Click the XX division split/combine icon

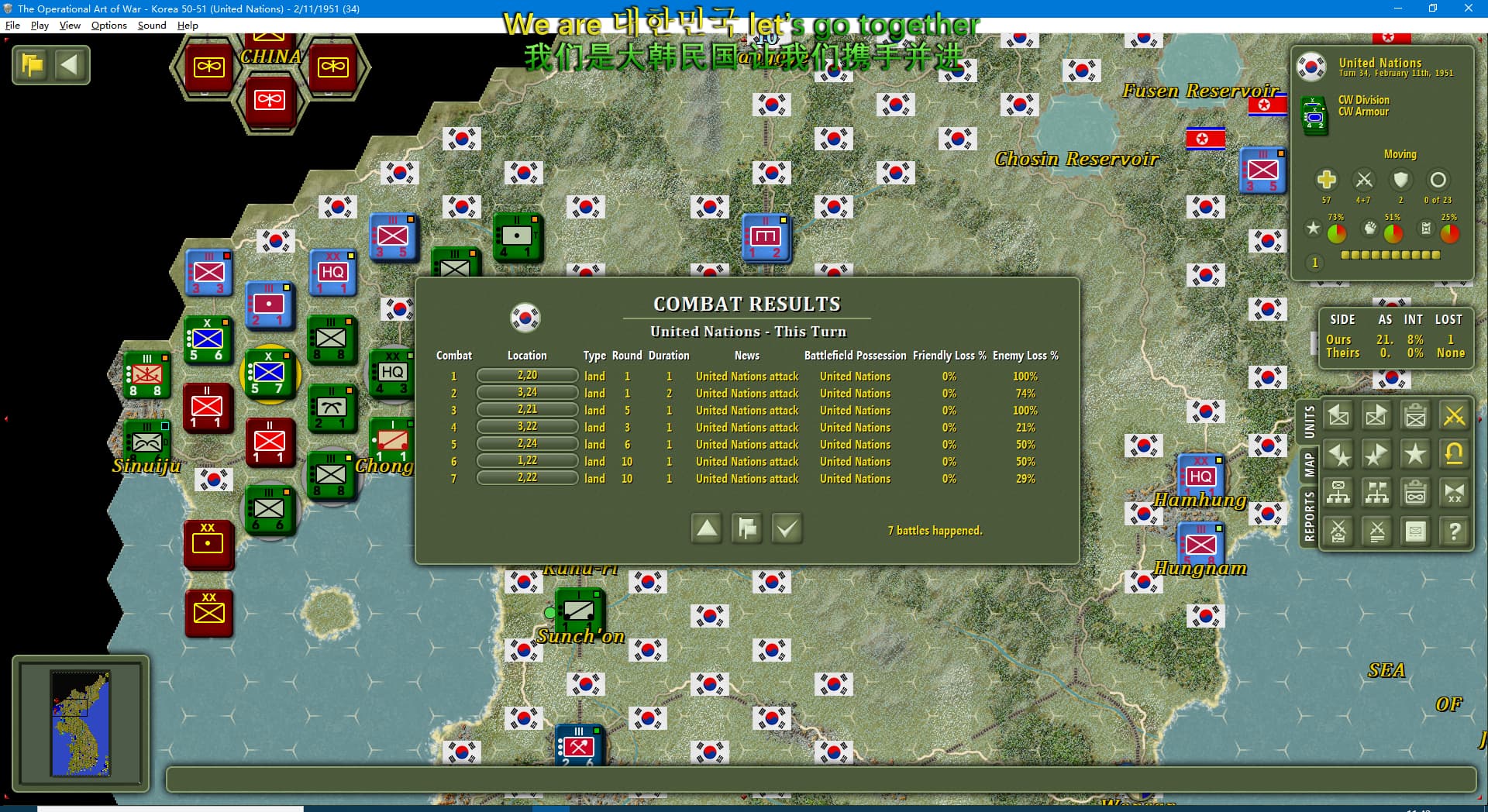point(1454,493)
